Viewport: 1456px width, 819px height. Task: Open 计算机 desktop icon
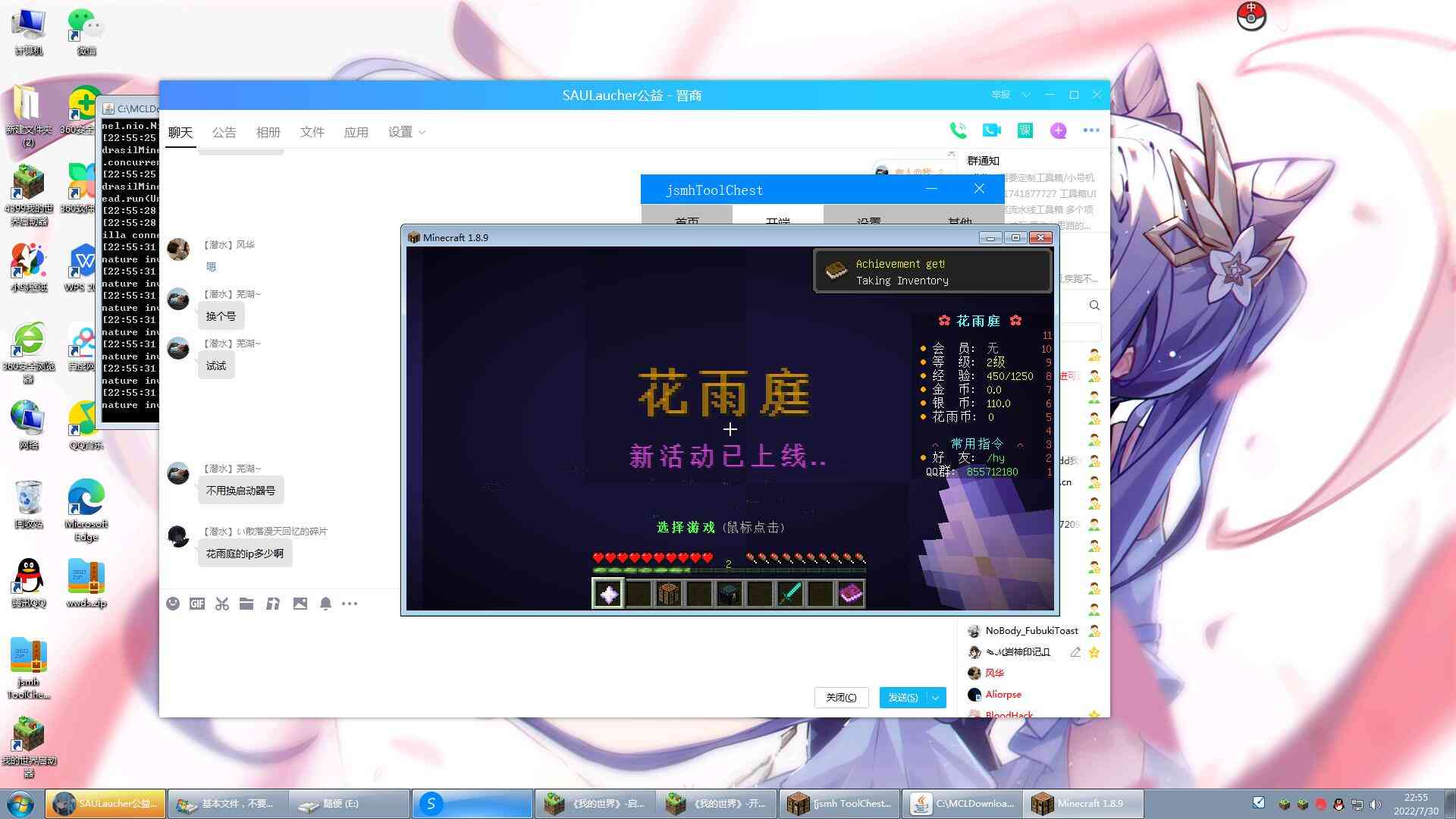(x=29, y=32)
